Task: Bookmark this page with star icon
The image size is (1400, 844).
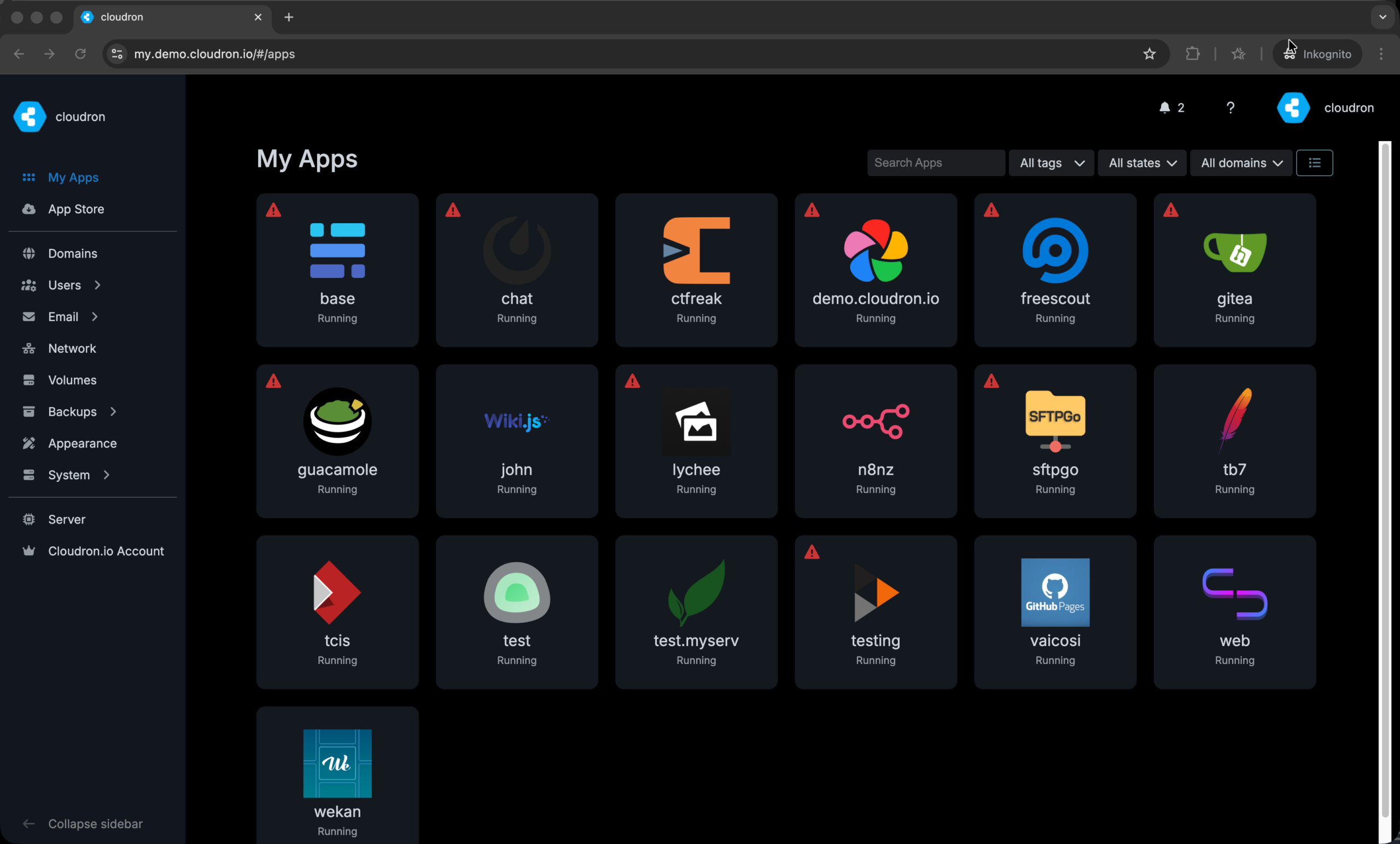Action: pos(1149,54)
